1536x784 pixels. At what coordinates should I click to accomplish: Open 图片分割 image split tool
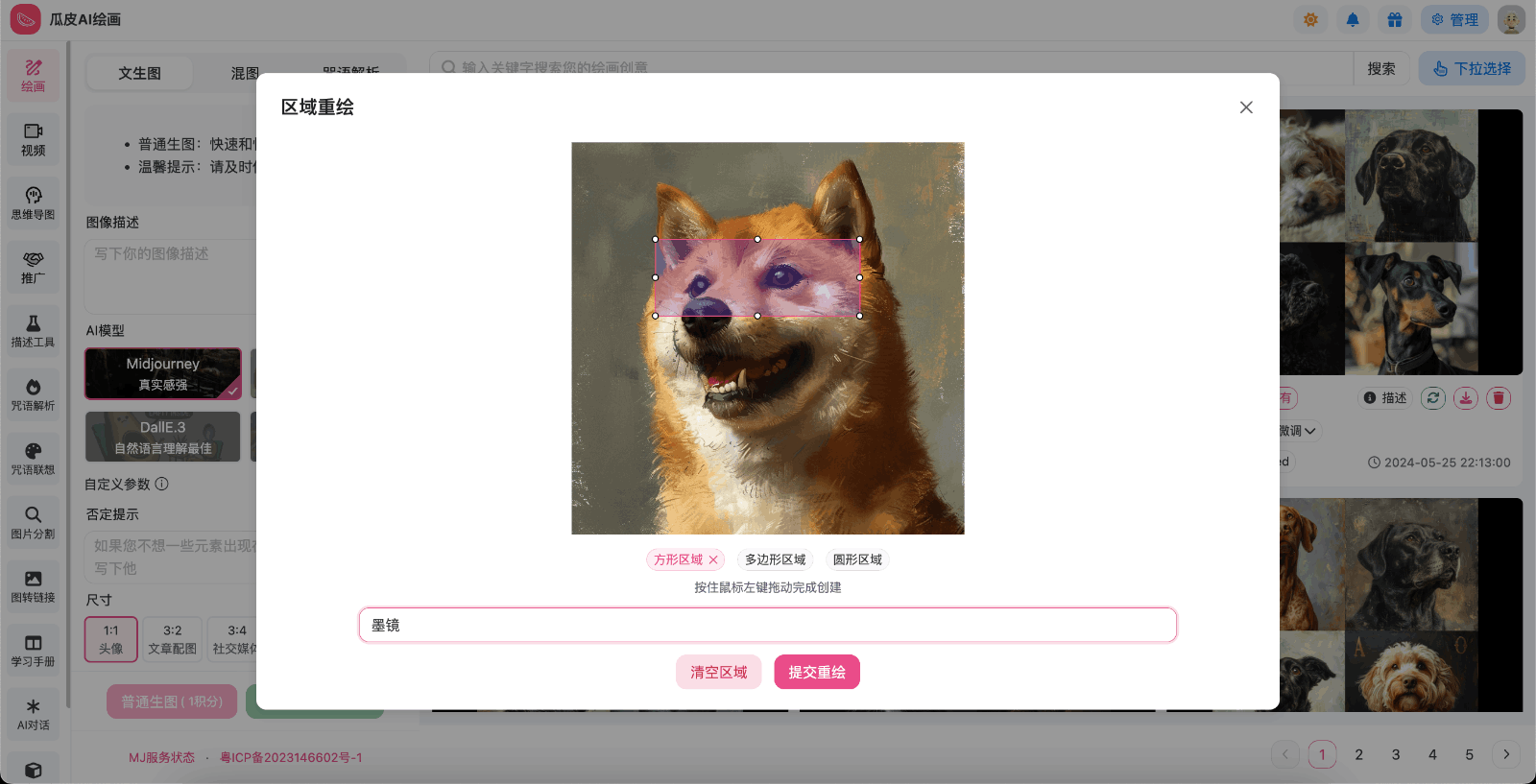[33, 522]
